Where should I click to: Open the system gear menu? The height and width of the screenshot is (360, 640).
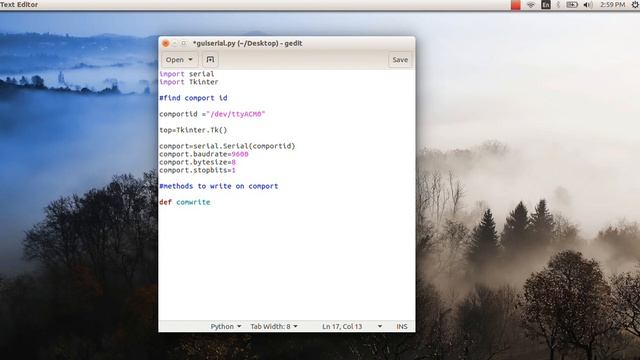[x=635, y=5]
